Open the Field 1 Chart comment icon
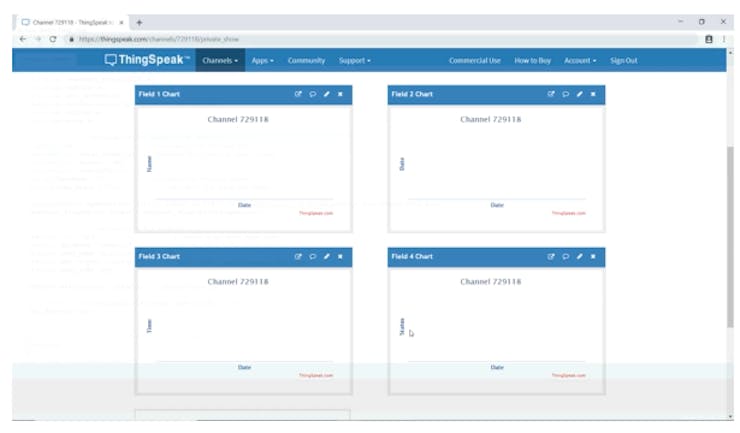 312,94
